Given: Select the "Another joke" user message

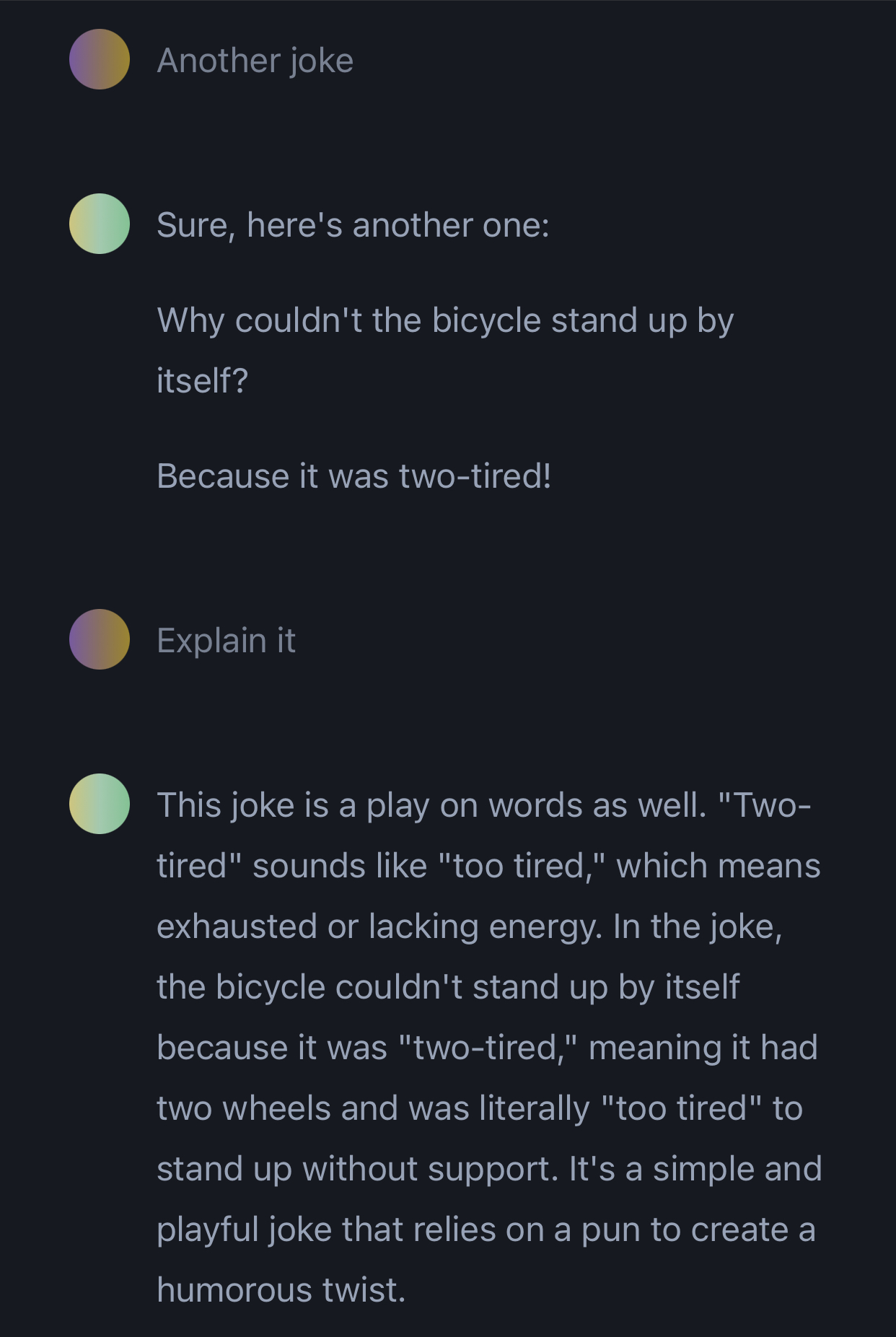Looking at the screenshot, I should [255, 61].
